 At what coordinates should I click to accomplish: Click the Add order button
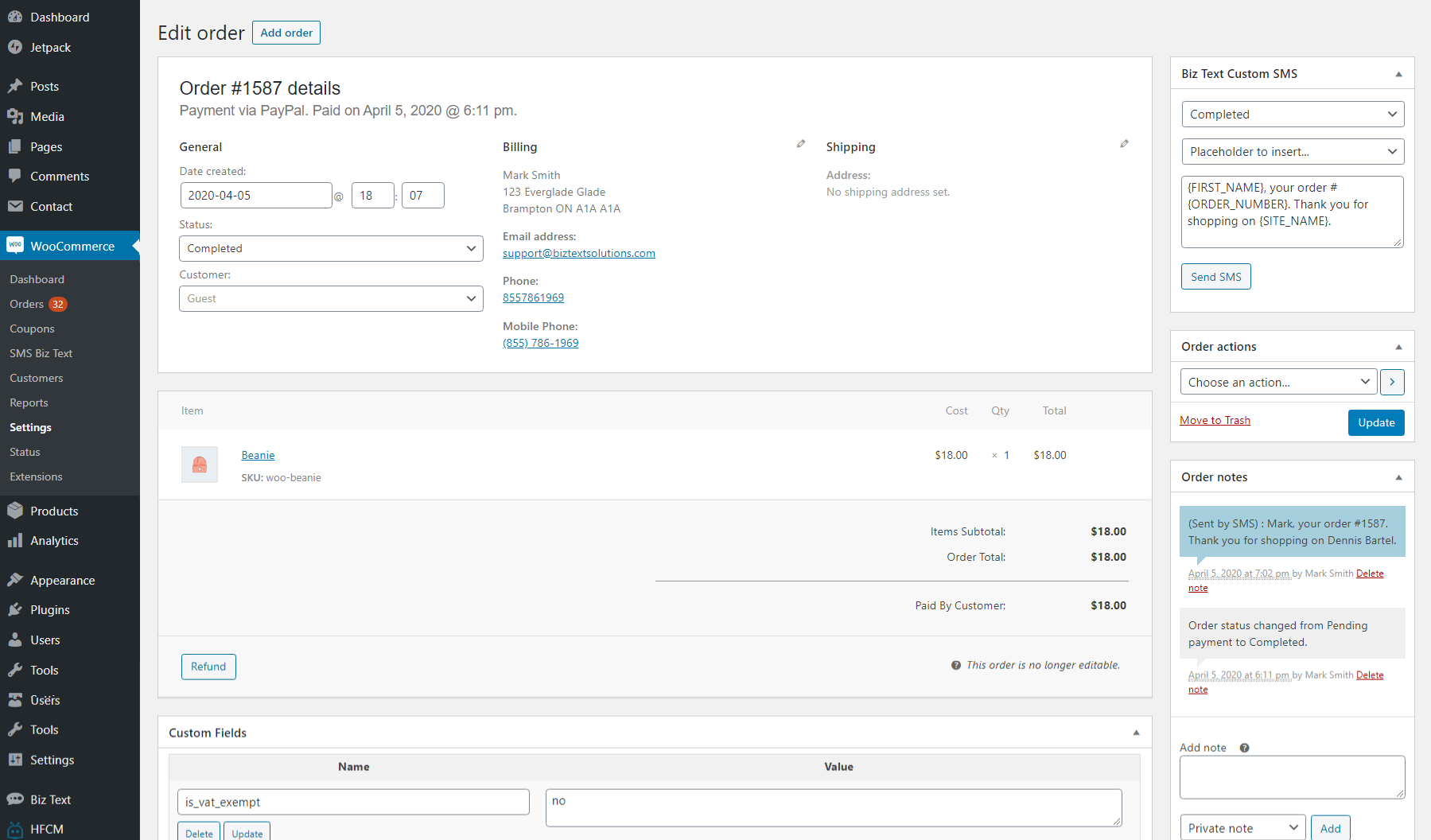(x=286, y=33)
